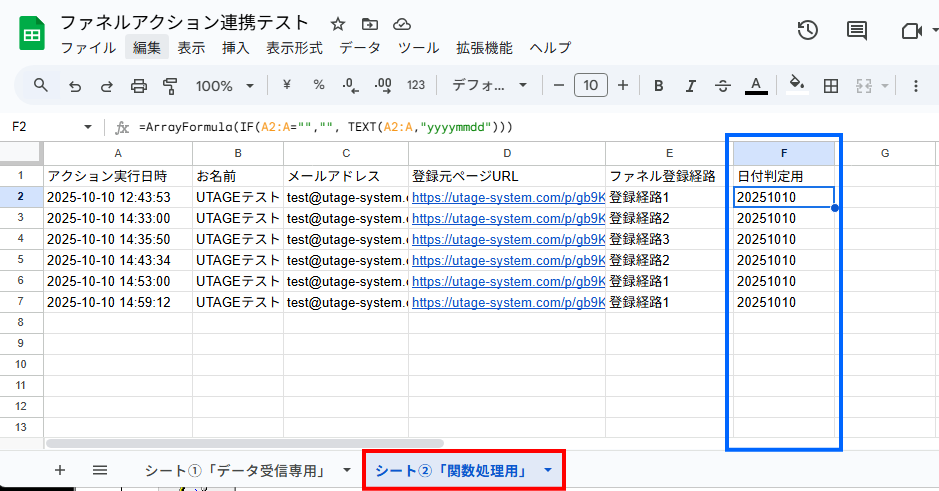Click the print icon in toolbar
The width and height of the screenshot is (939, 491).
[139, 86]
